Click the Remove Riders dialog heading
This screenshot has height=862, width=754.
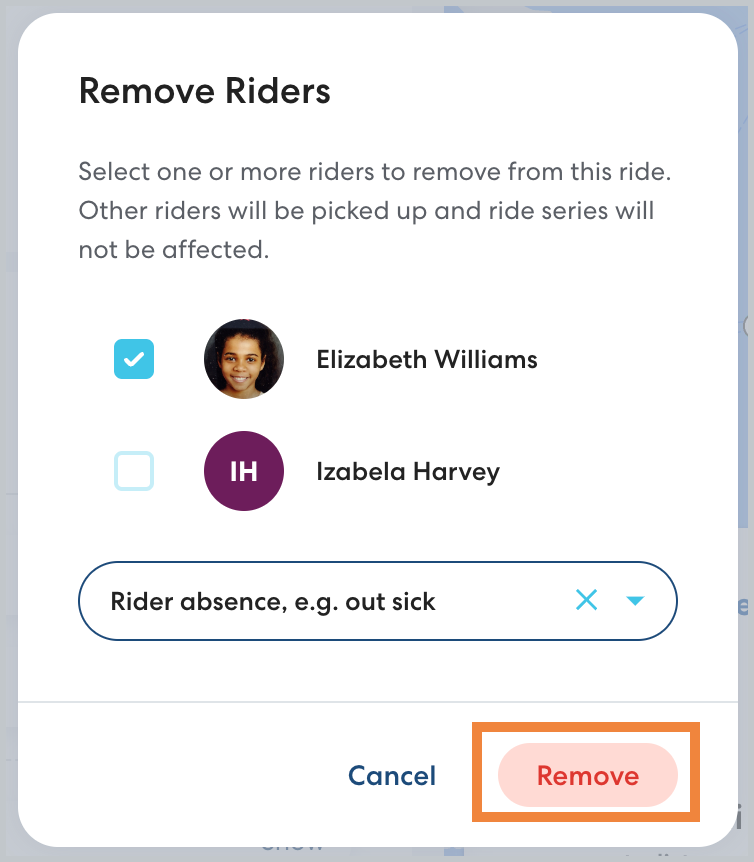click(204, 92)
